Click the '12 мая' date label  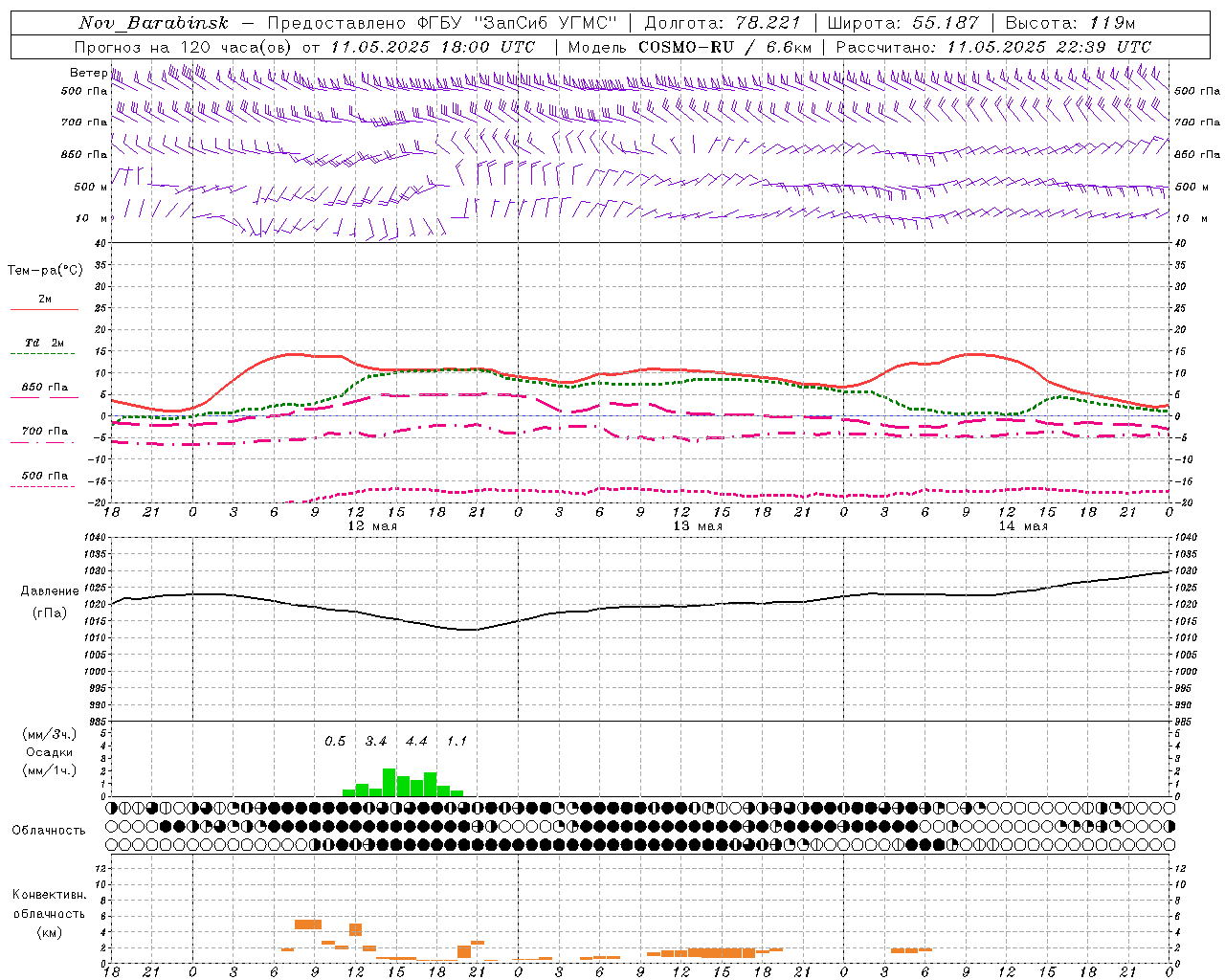pos(372,526)
